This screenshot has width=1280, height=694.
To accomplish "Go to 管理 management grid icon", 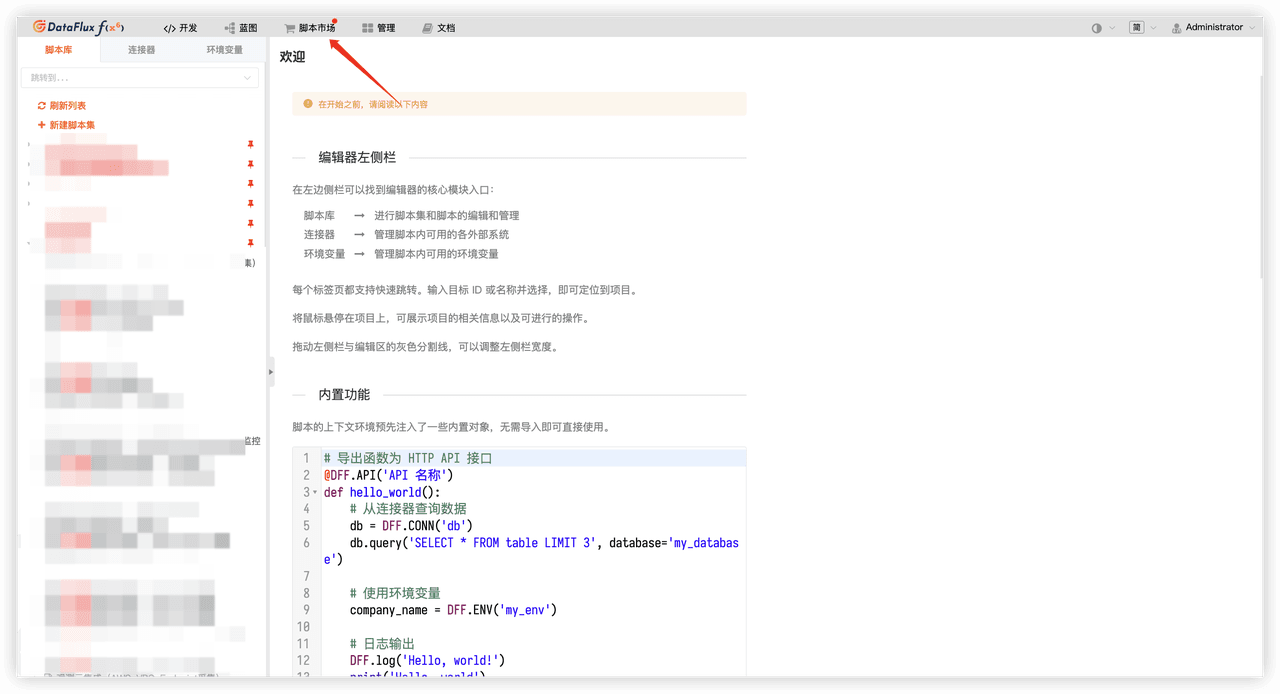I will point(368,28).
